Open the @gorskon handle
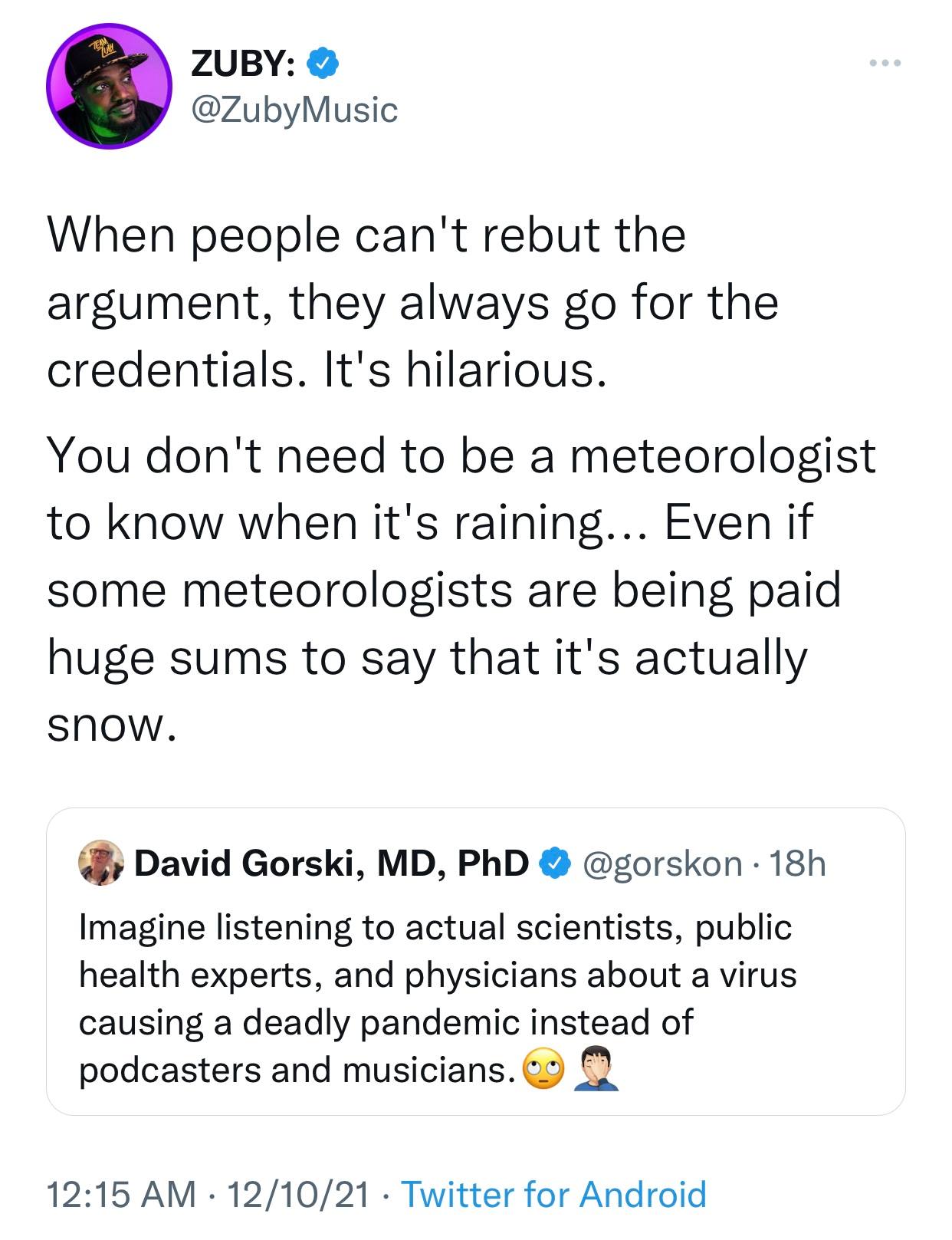Image resolution: width=952 pixels, height=1240 pixels. tap(663, 863)
